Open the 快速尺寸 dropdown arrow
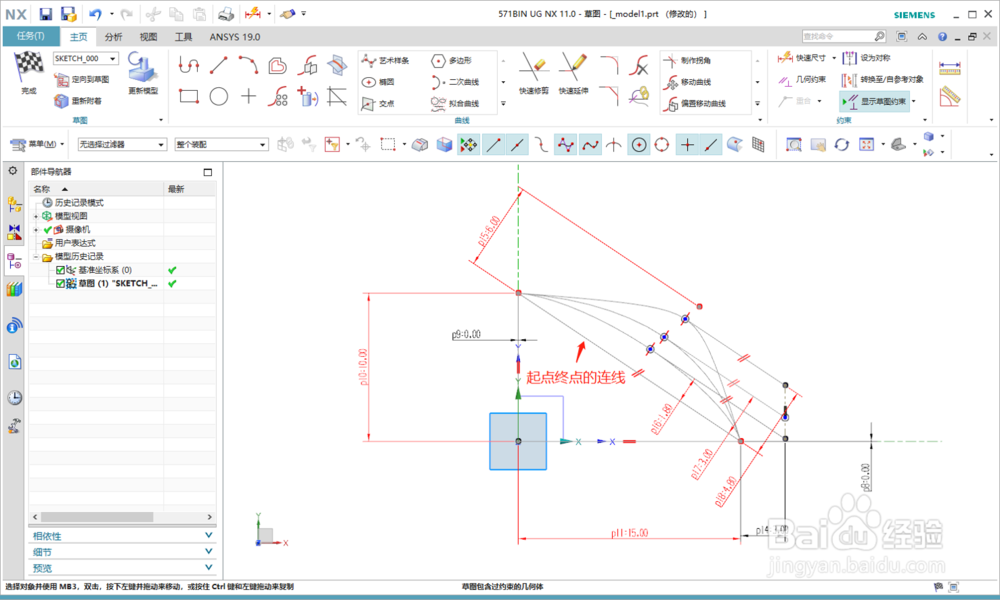Viewport: 1000px width, 600px height. click(x=834, y=58)
